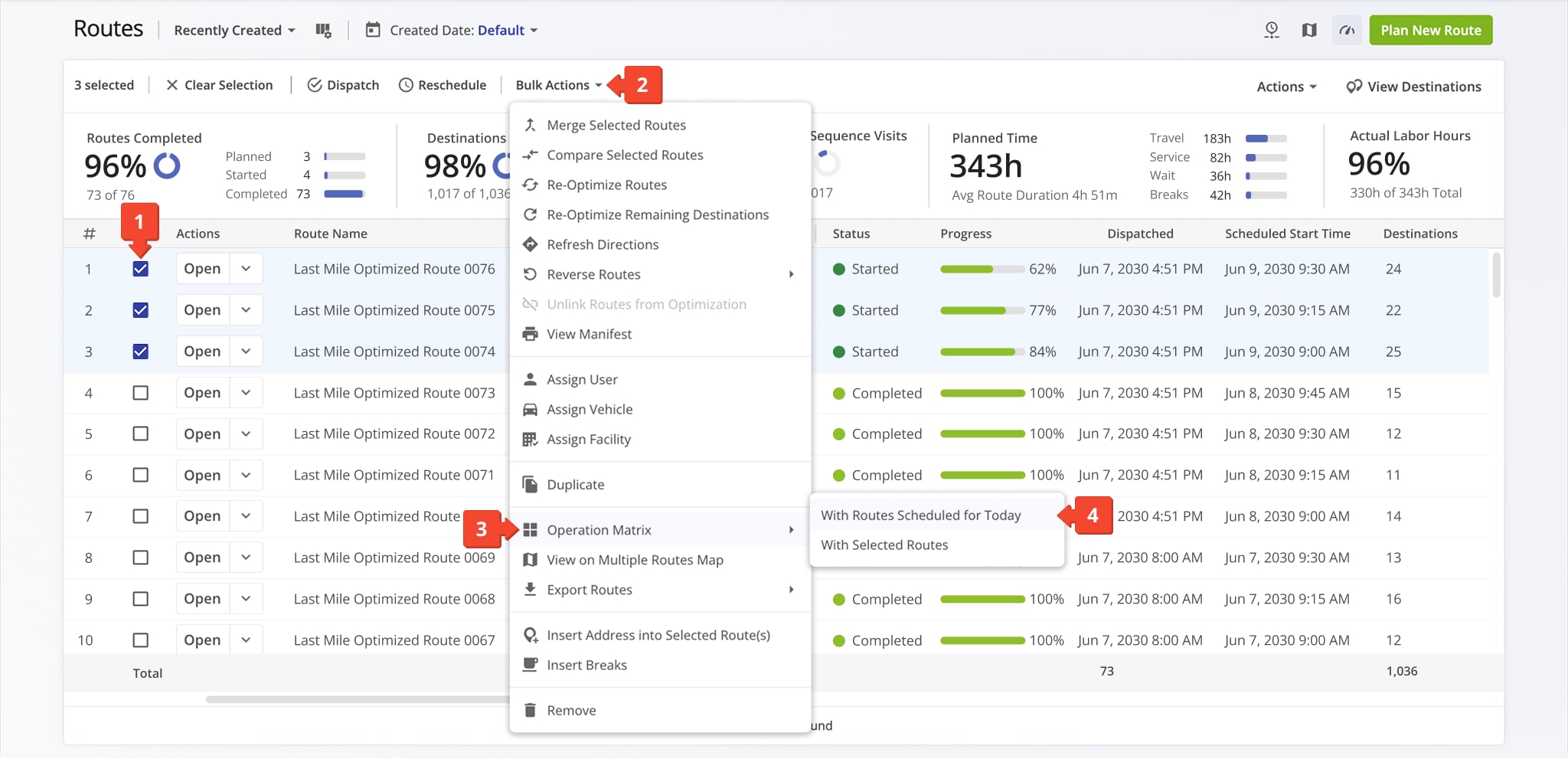Select With Routes Scheduled for Today
The image size is (1568, 759).
pyautogui.click(x=920, y=515)
